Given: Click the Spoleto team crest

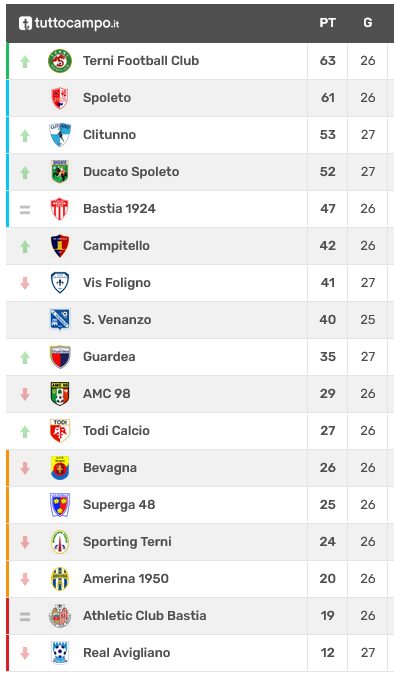Looking at the screenshot, I should click(x=60, y=98).
